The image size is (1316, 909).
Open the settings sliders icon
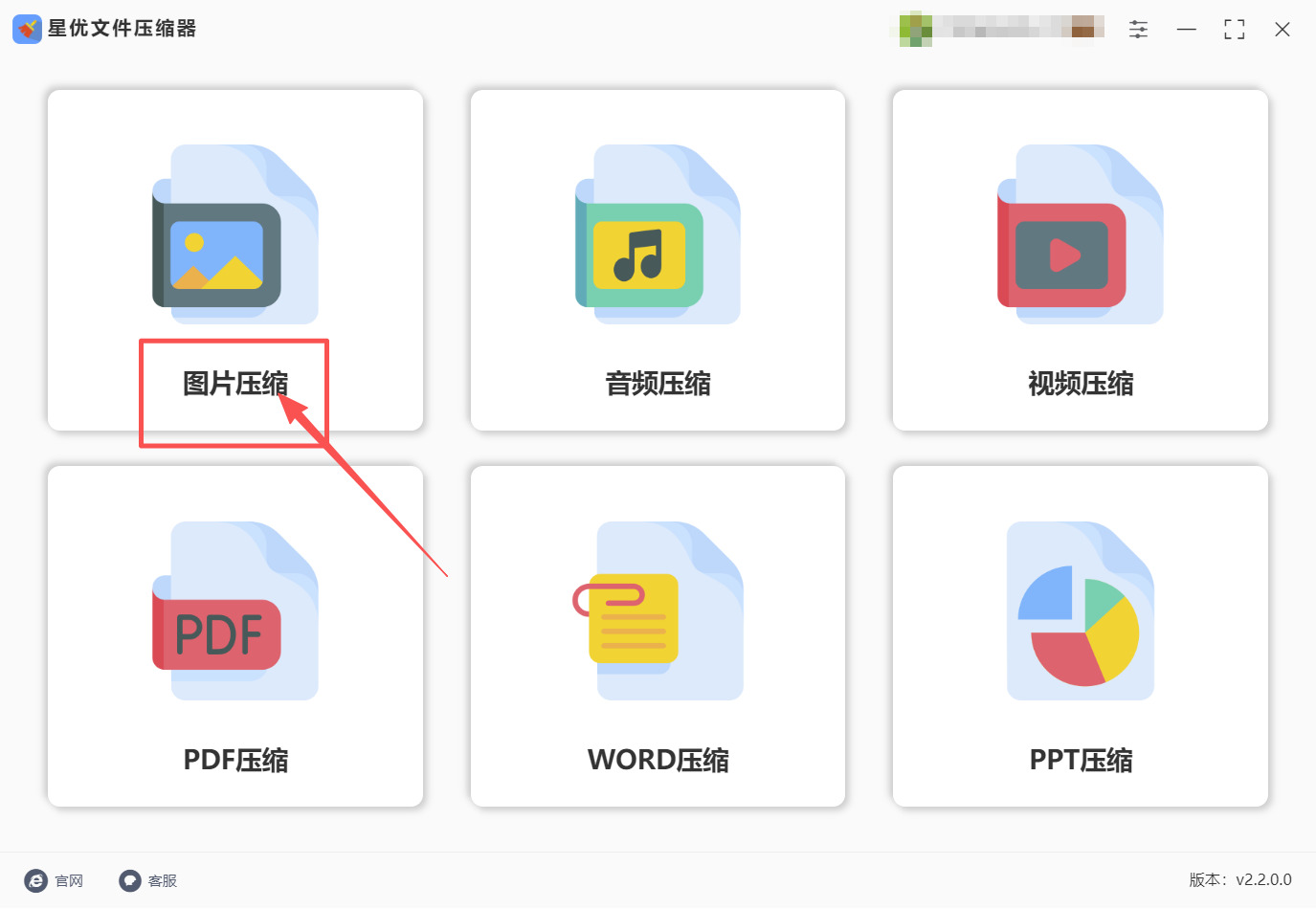pos(1138,30)
